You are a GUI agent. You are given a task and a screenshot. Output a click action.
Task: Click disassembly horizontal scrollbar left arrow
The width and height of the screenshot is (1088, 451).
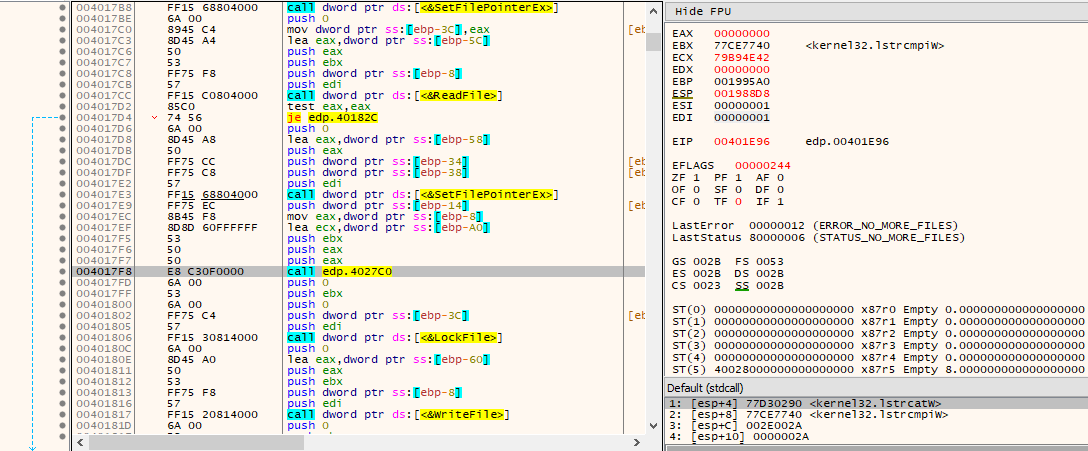(82, 441)
